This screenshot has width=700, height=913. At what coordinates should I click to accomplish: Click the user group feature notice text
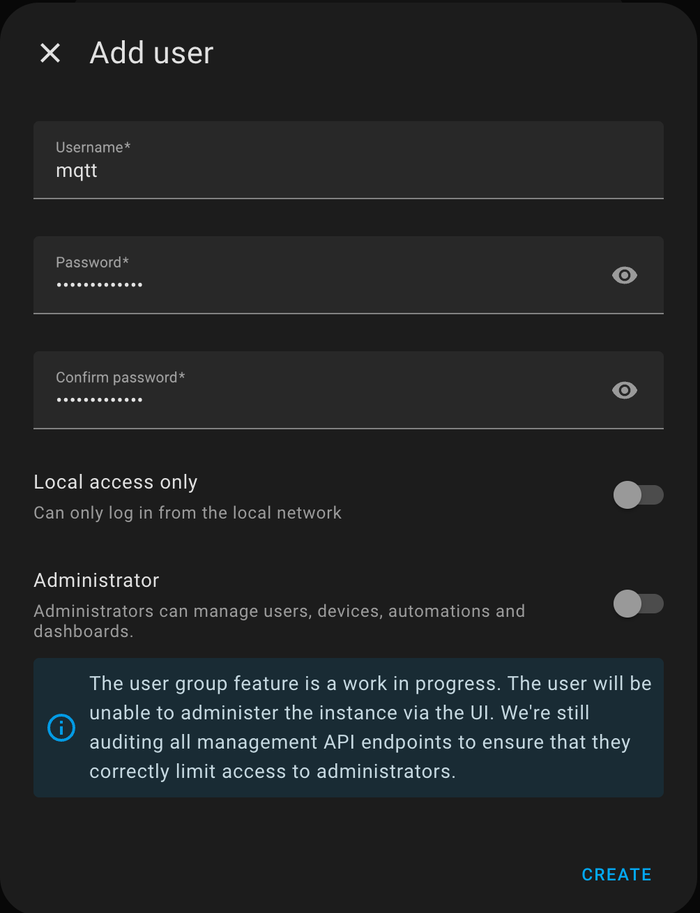click(x=370, y=727)
